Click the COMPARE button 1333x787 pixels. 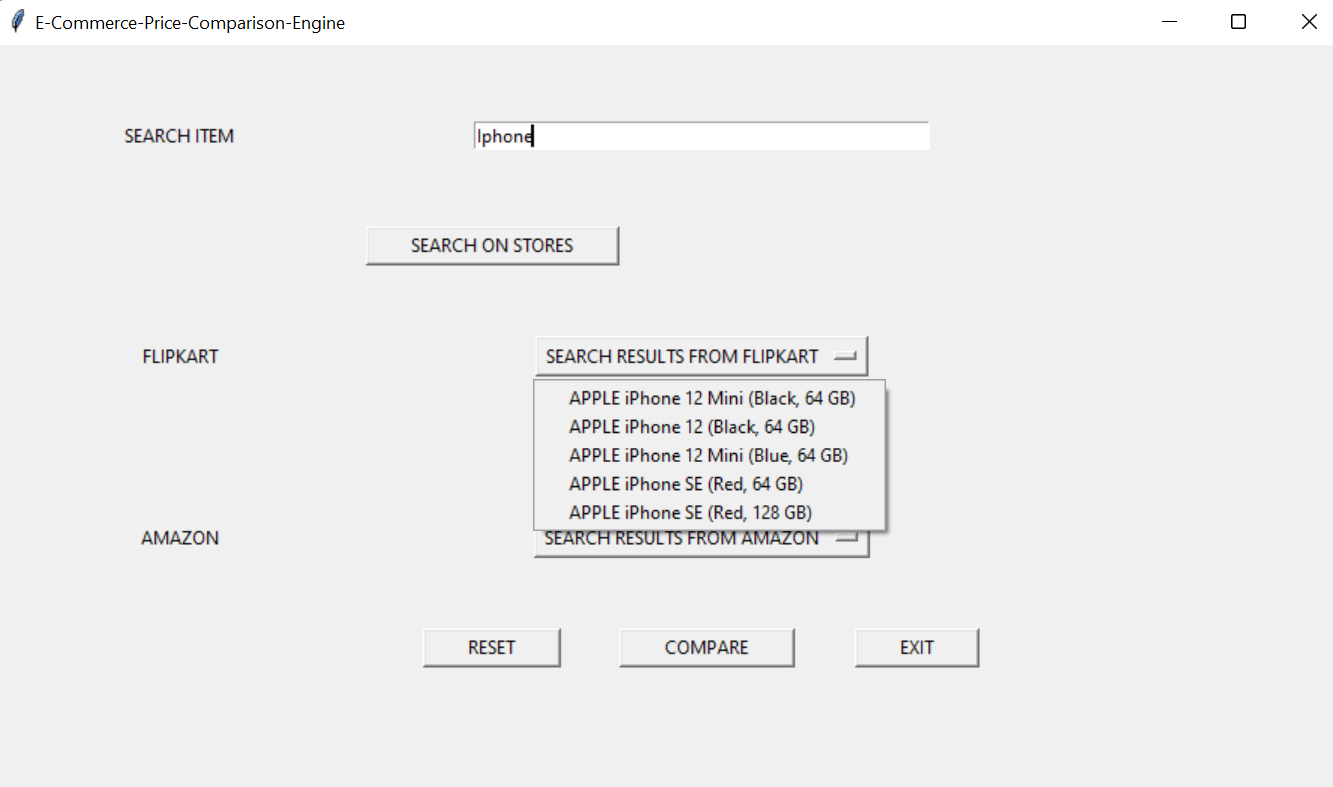coord(707,647)
